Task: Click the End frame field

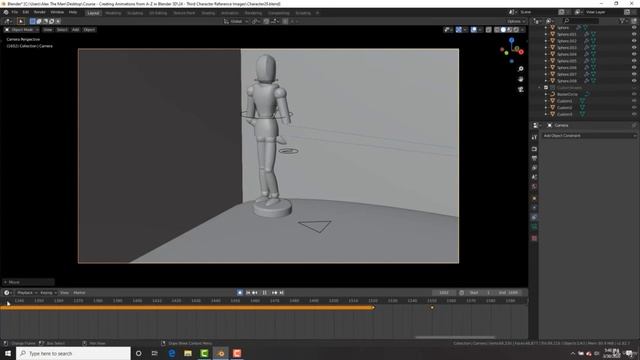Action: coord(509,293)
